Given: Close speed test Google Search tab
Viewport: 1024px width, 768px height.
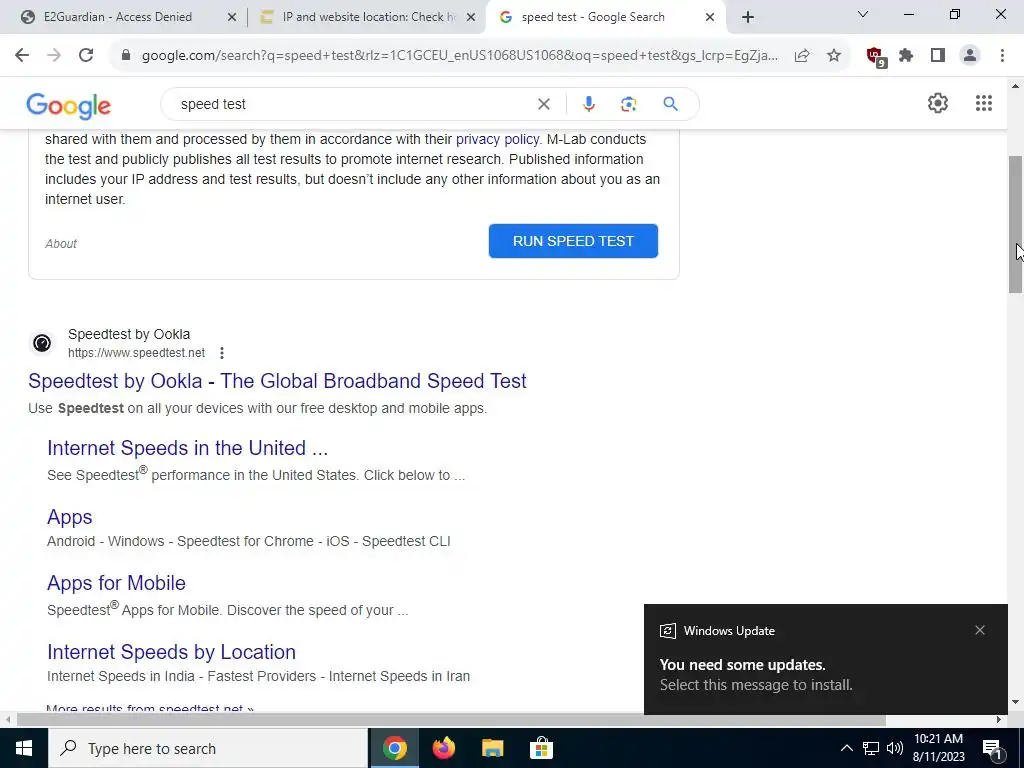Looking at the screenshot, I should click(710, 18).
